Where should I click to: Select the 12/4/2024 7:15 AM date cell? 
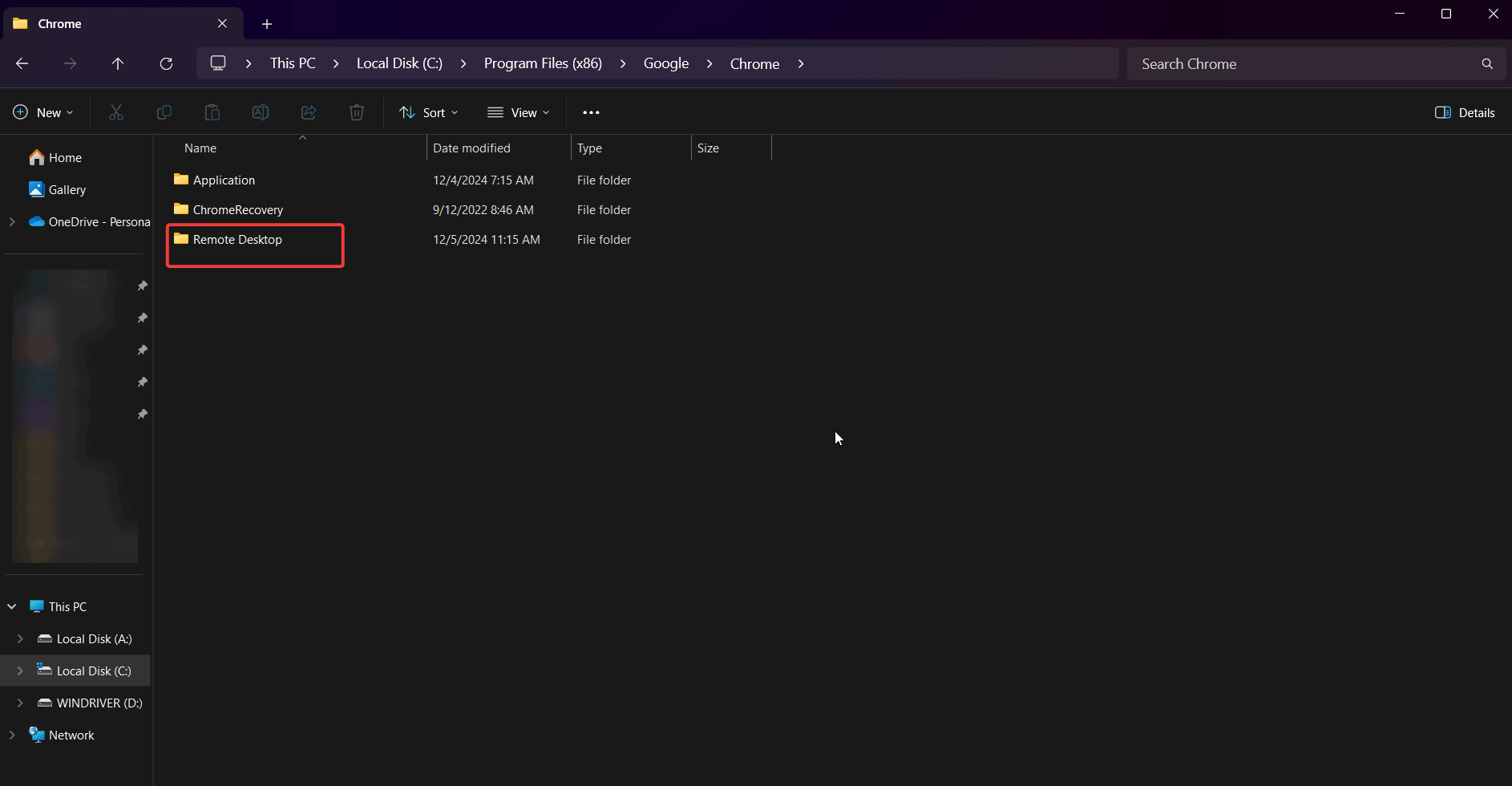click(483, 180)
